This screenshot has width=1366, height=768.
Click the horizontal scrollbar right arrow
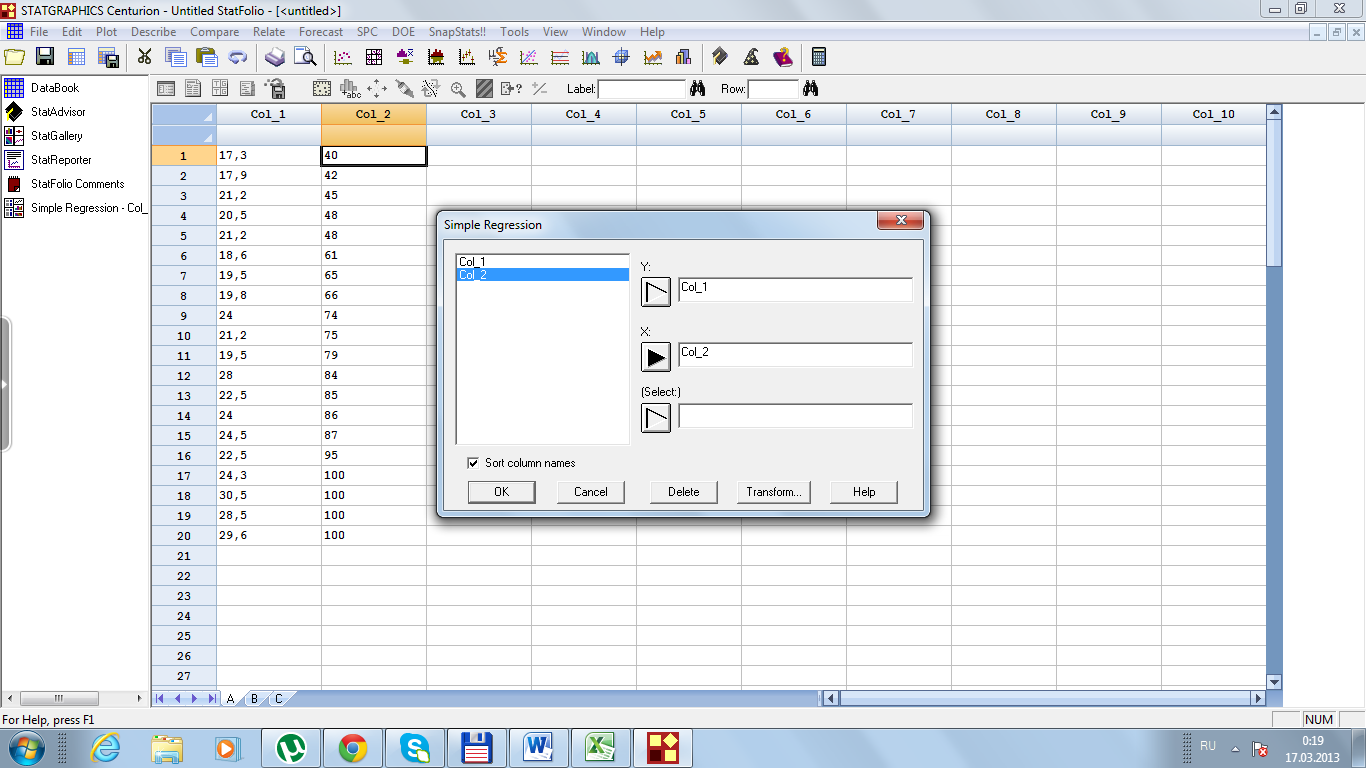click(x=1258, y=698)
